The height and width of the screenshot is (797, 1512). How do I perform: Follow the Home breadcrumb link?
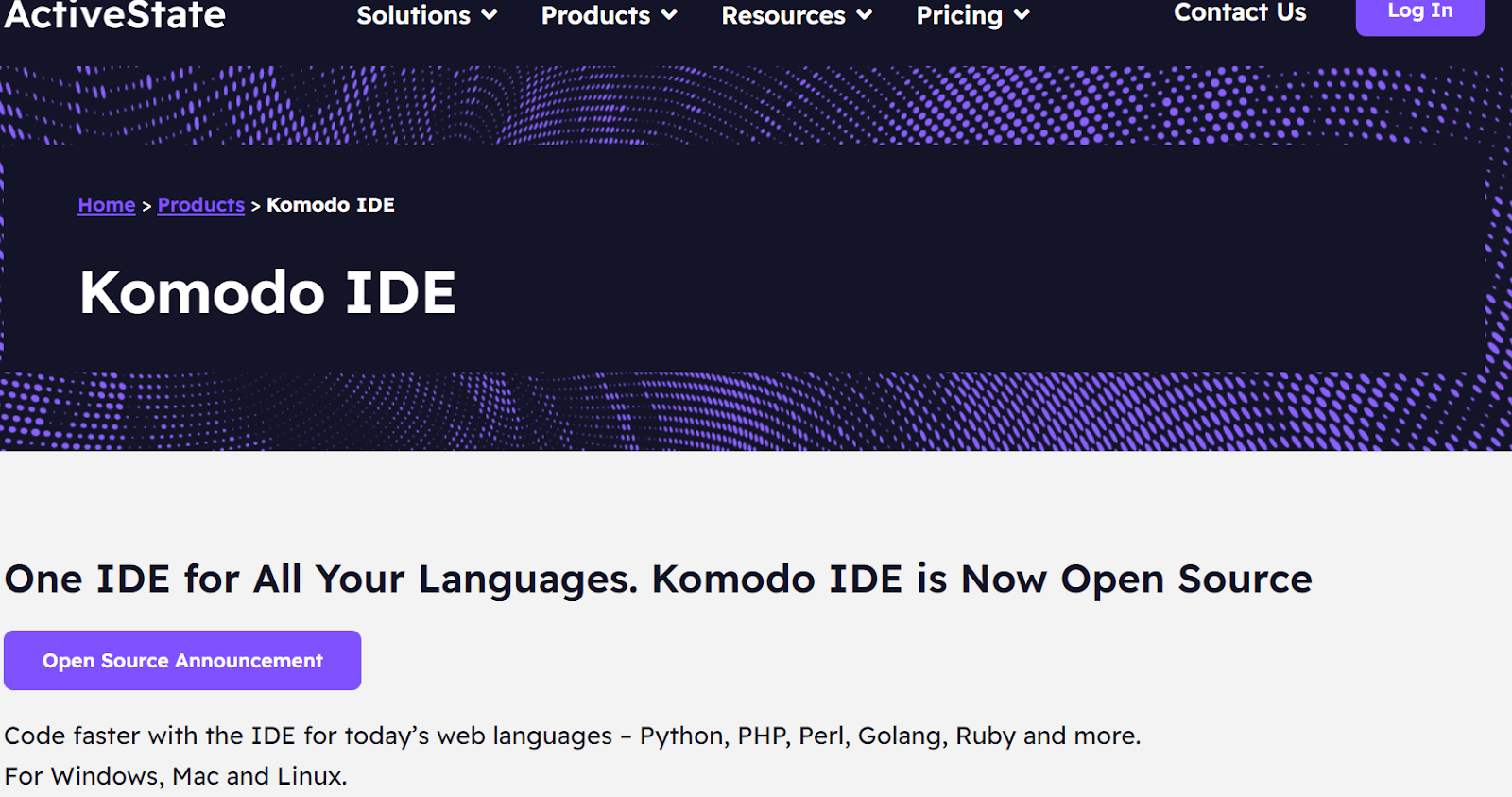click(107, 204)
